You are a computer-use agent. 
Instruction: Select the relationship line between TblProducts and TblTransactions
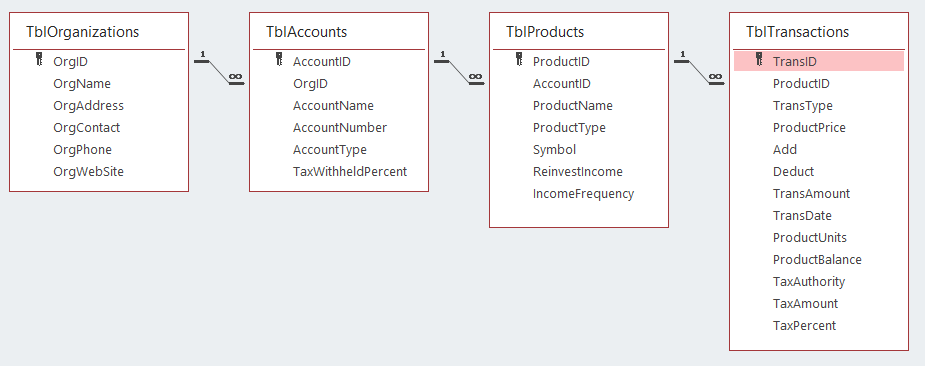point(700,71)
